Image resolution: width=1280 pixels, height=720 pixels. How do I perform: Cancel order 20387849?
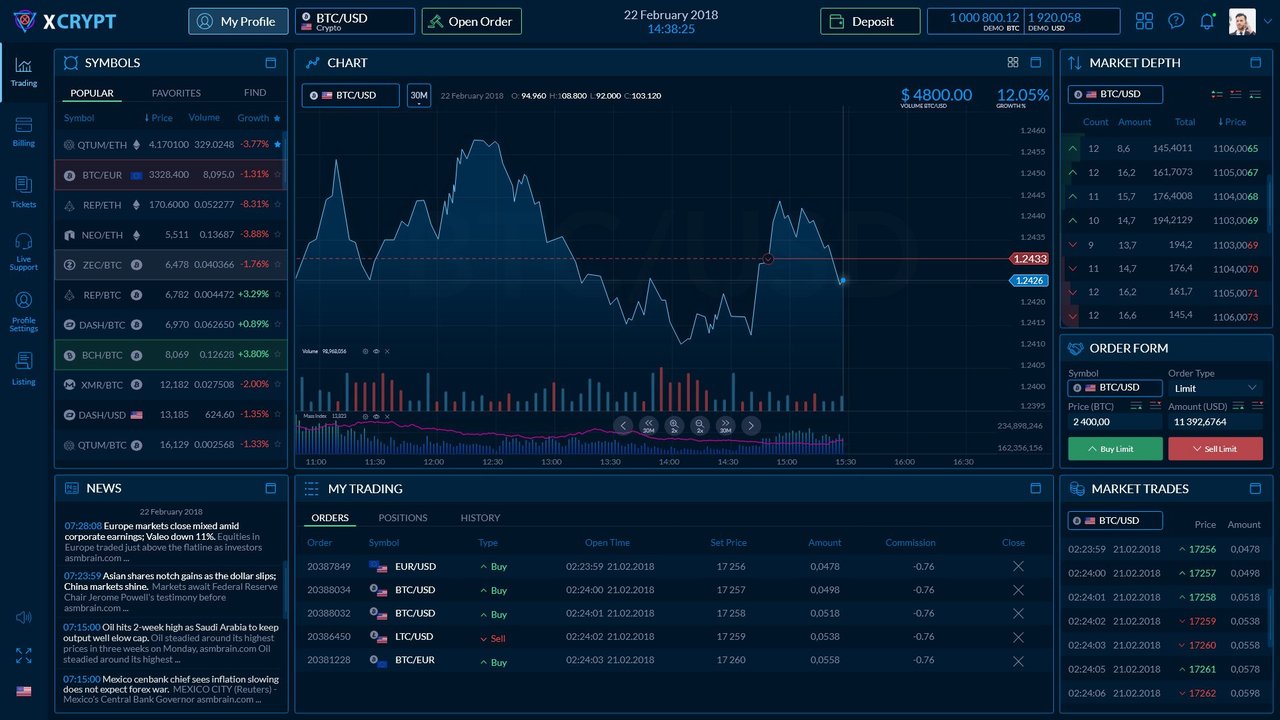[x=1018, y=566]
